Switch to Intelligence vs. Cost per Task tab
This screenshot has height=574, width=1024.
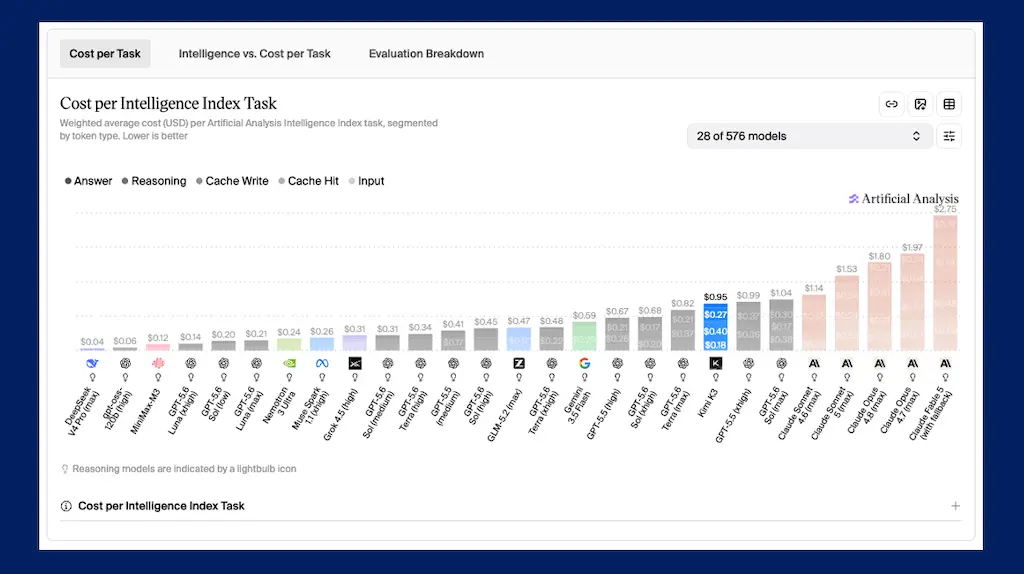coord(255,54)
